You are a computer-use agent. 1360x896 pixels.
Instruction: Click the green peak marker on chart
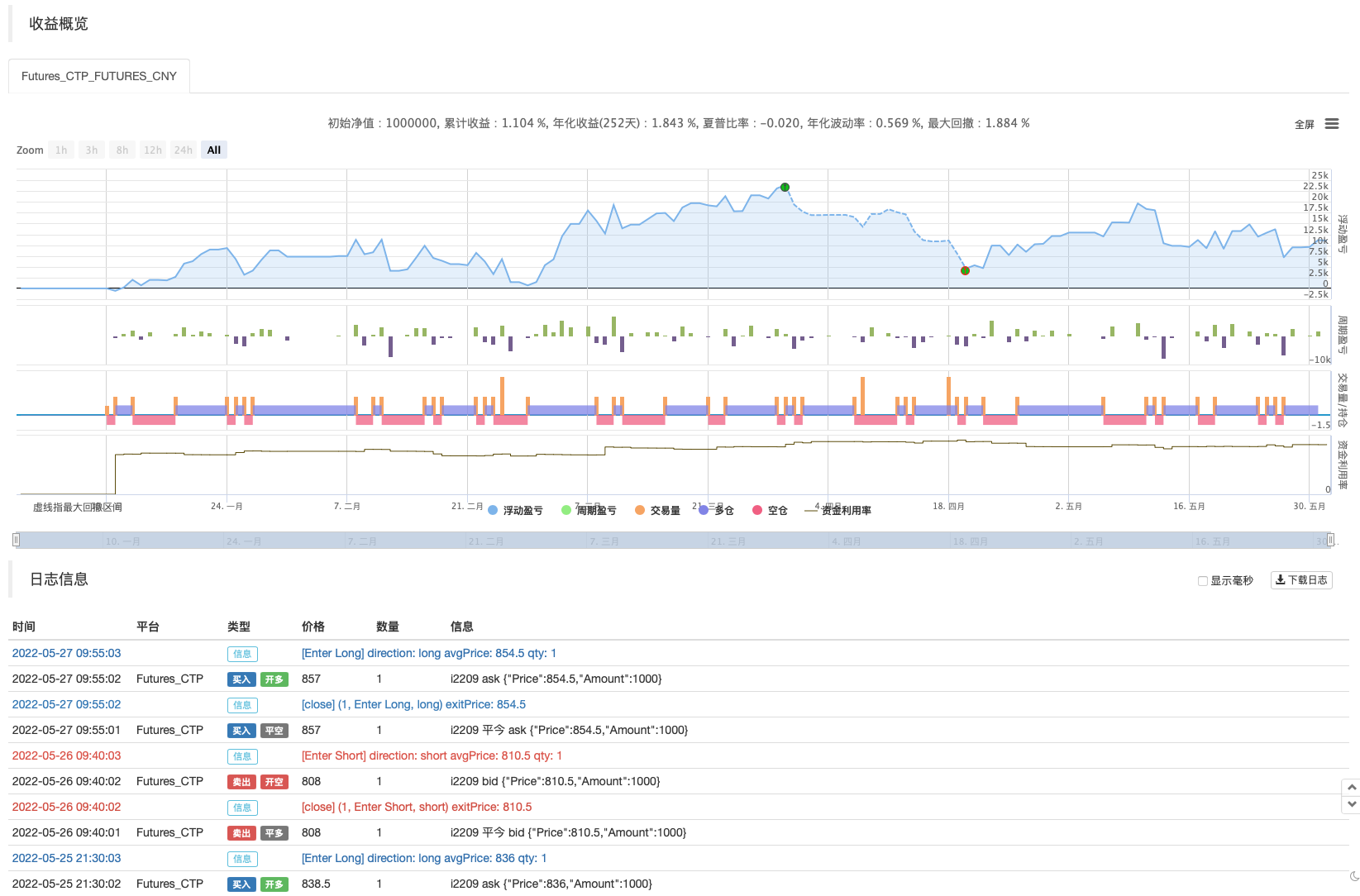pyautogui.click(x=785, y=188)
